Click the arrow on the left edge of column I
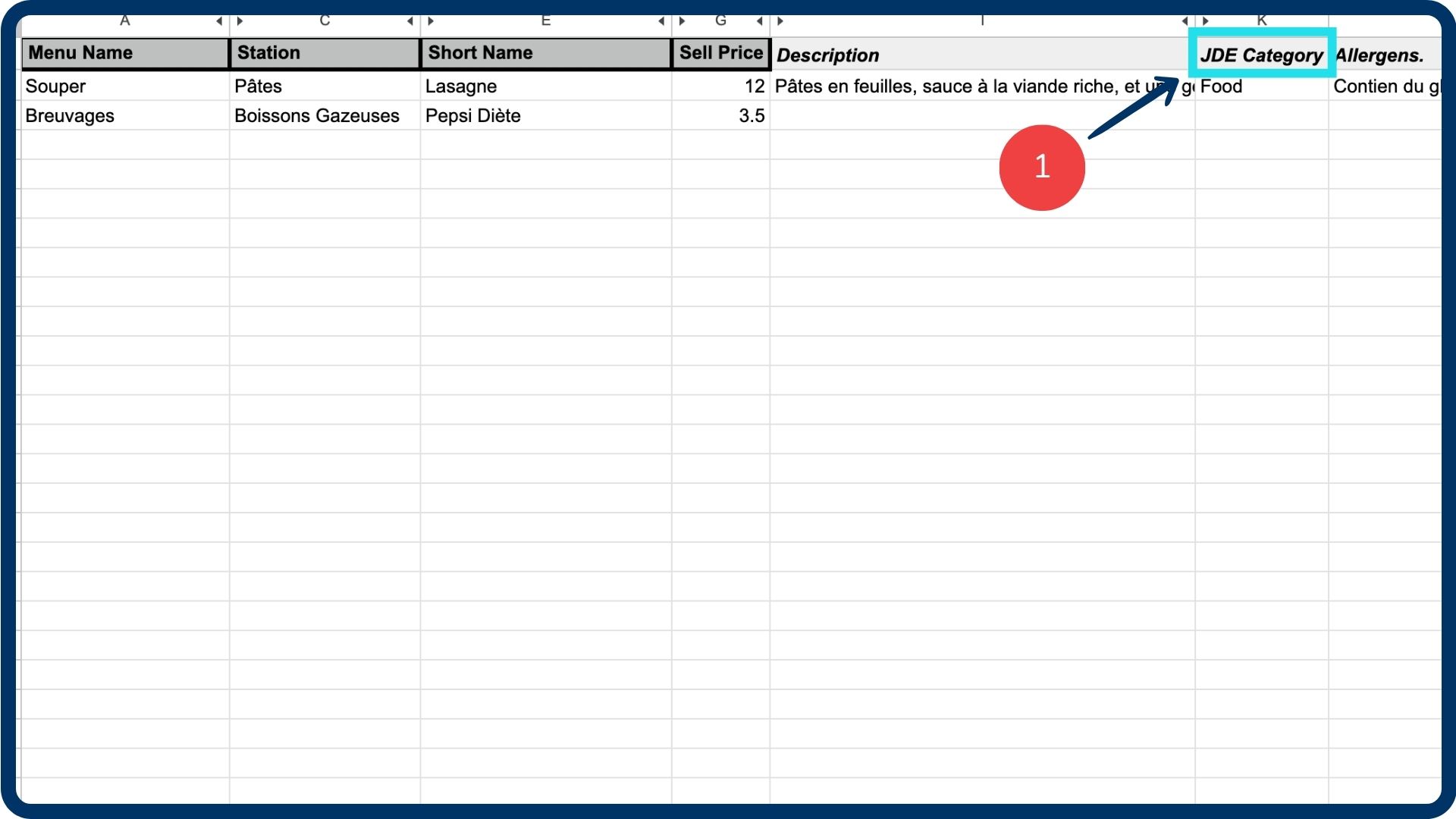Viewport: 1456px width, 819px height. click(x=780, y=21)
